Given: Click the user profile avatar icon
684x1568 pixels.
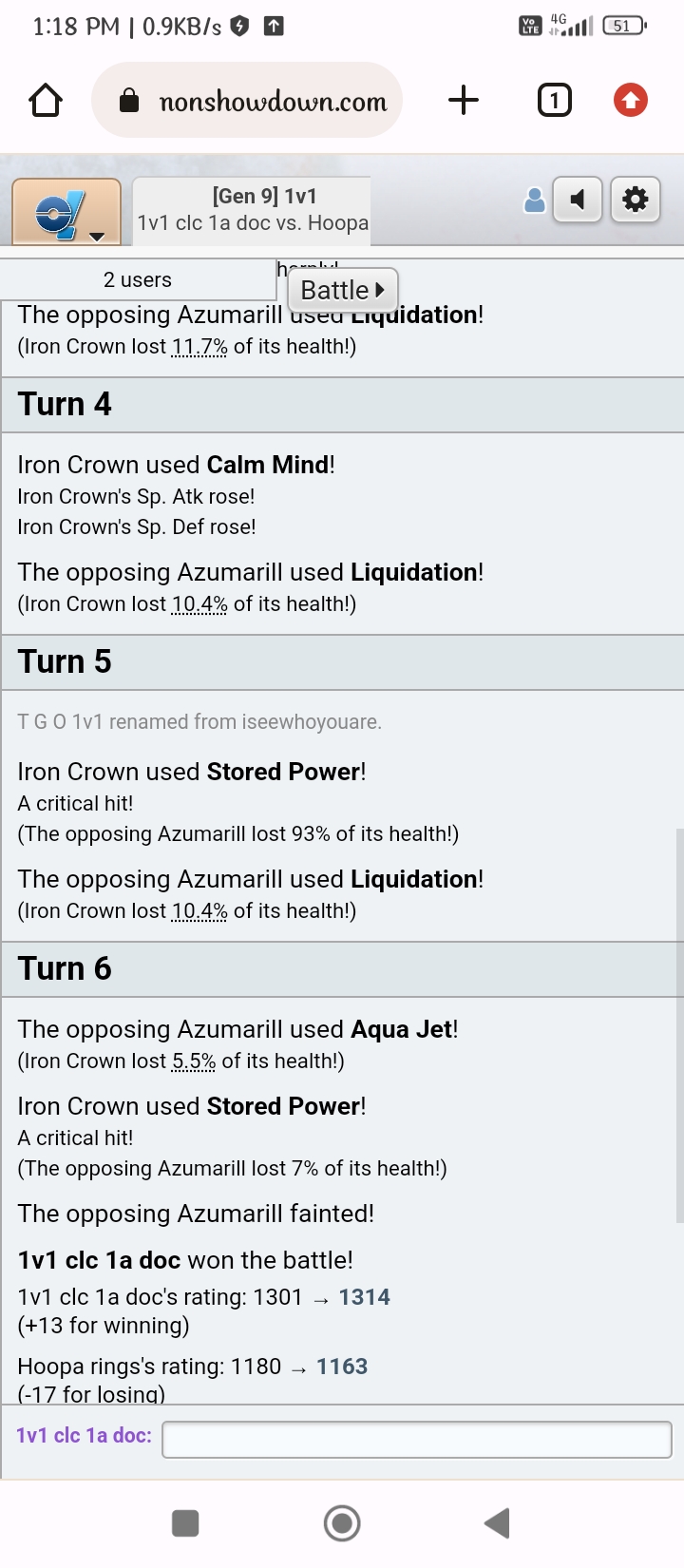Looking at the screenshot, I should pos(535,200).
